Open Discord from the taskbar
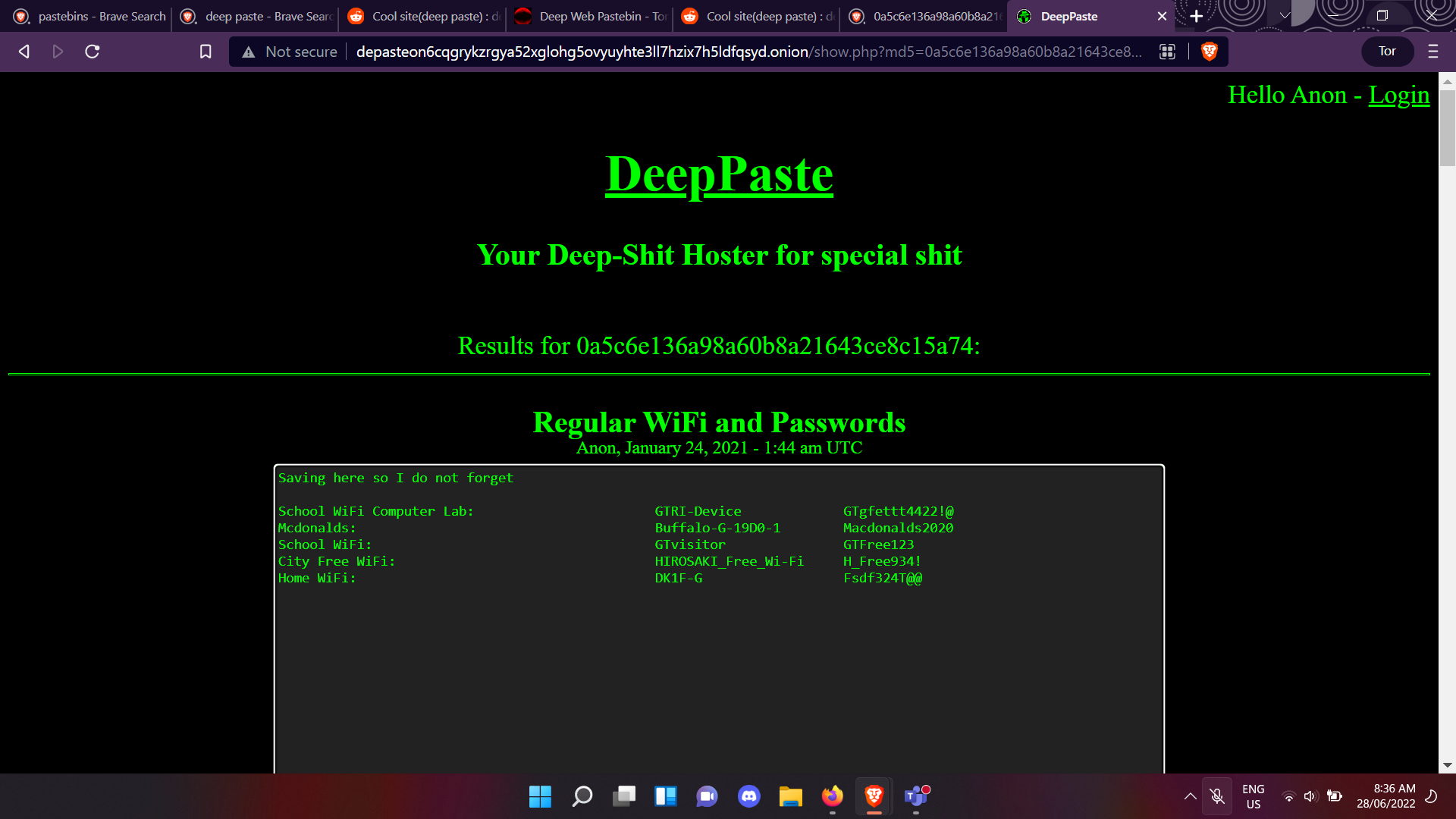Image resolution: width=1456 pixels, height=819 pixels. tap(749, 796)
